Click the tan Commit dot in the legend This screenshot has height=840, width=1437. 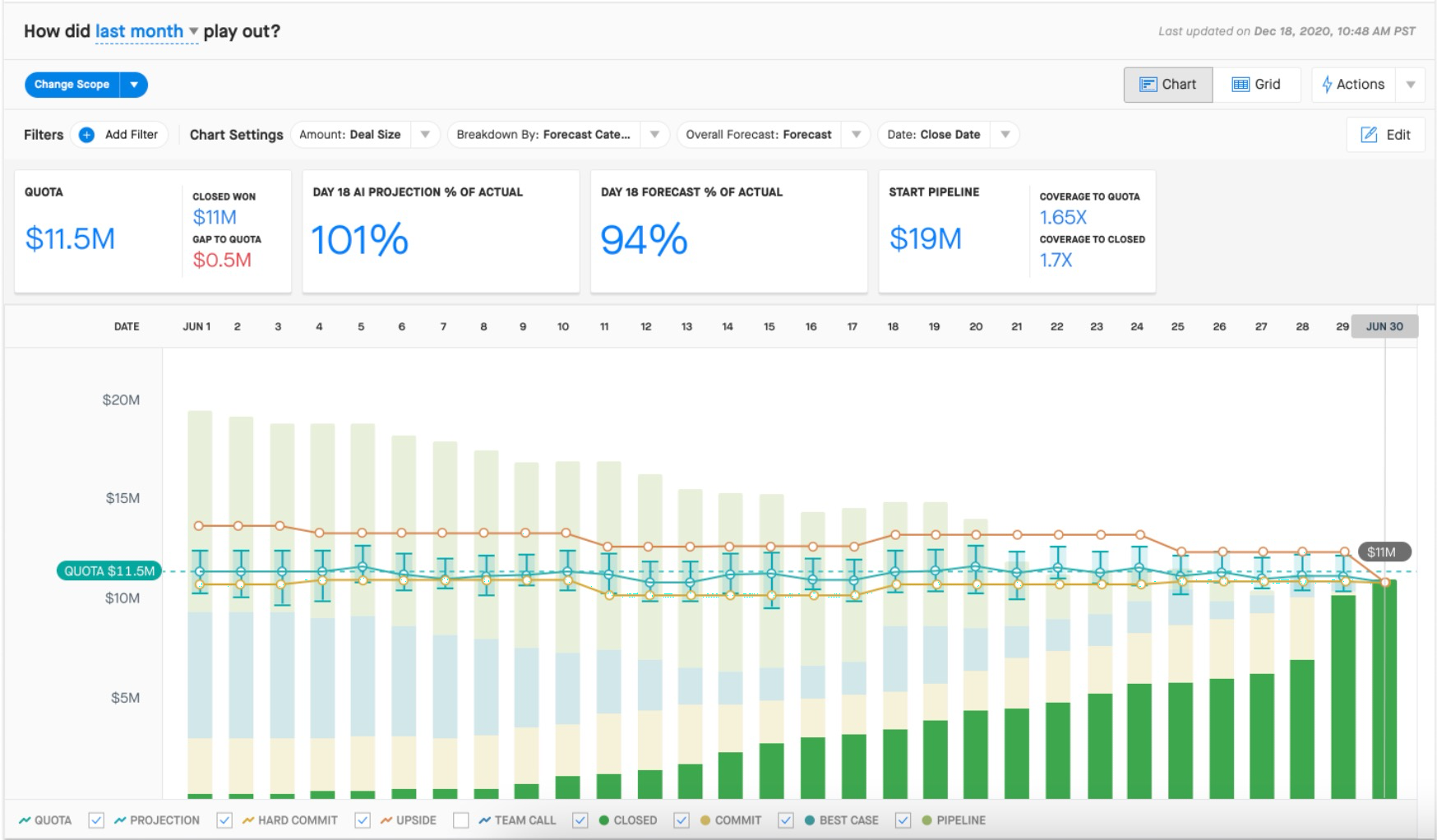(x=705, y=820)
